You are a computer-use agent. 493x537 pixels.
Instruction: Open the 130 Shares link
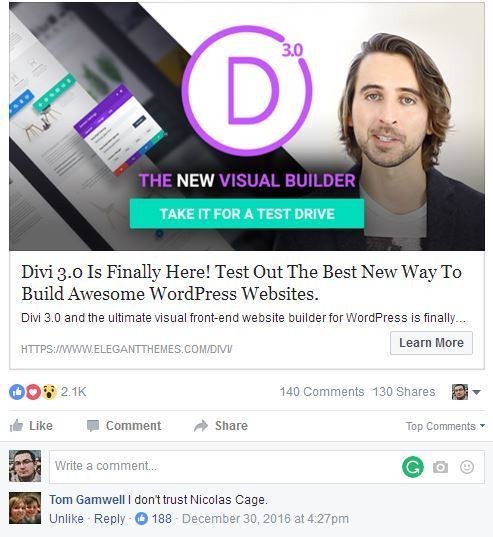[404, 392]
